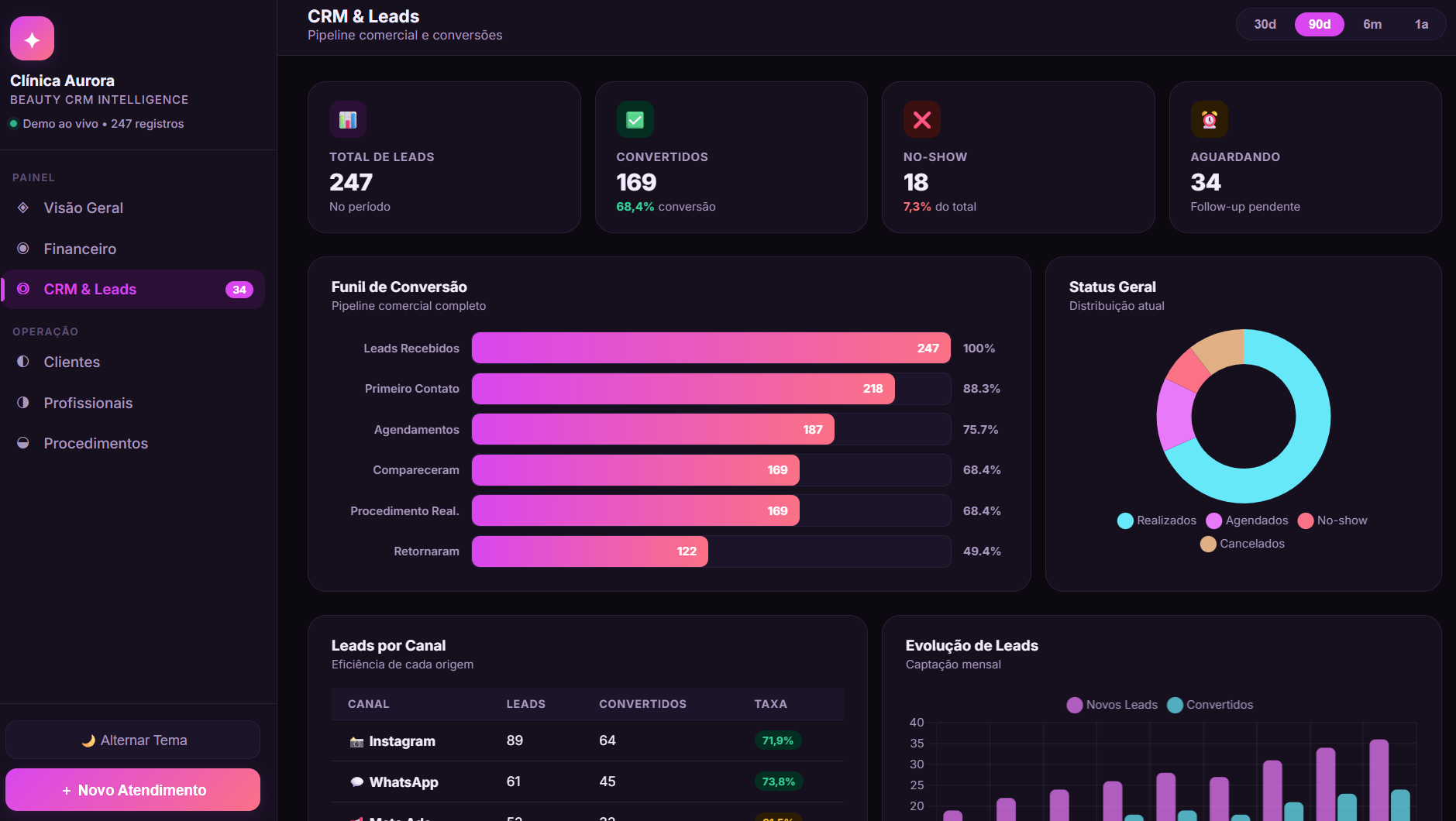The image size is (1456, 821).
Task: Select the 30d period filter
Action: pyautogui.click(x=1265, y=24)
